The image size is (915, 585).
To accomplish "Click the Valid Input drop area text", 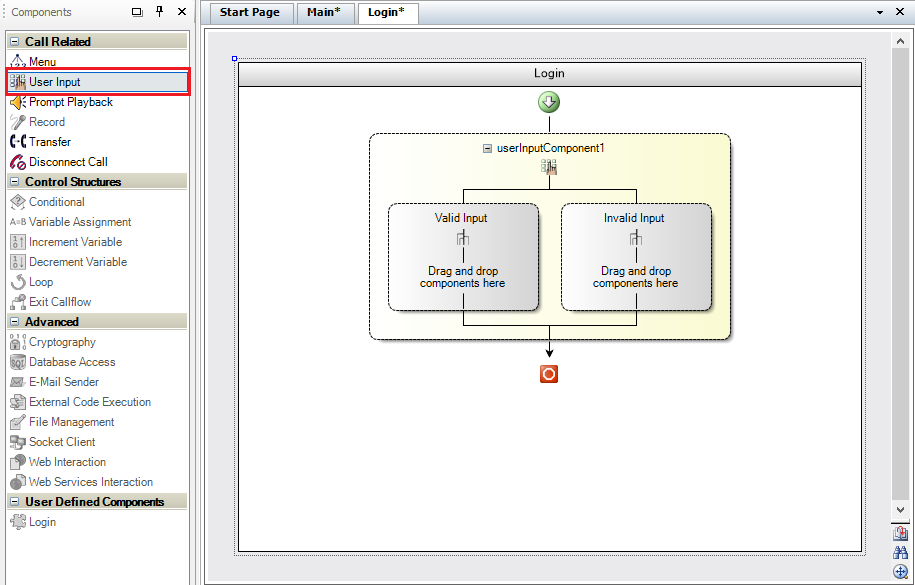I will coord(463,277).
